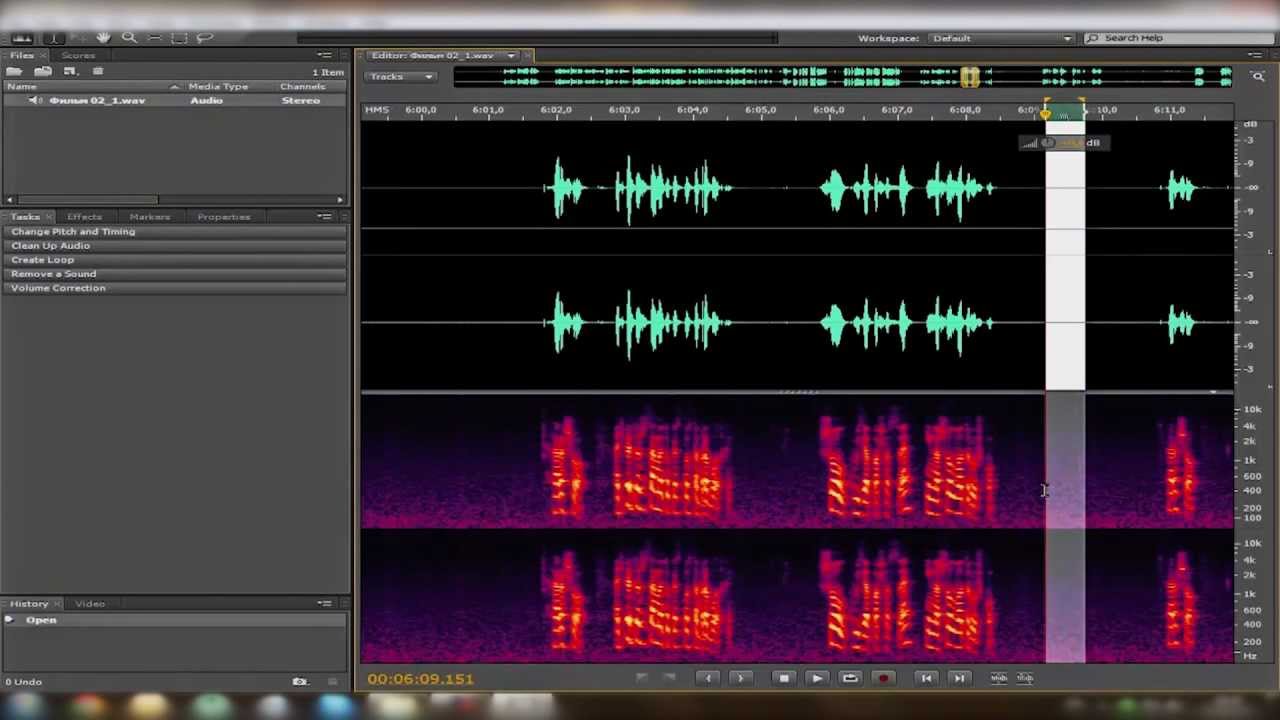1280x720 pixels.
Task: Click the first waveform fade icon in transport
Action: pos(999,678)
